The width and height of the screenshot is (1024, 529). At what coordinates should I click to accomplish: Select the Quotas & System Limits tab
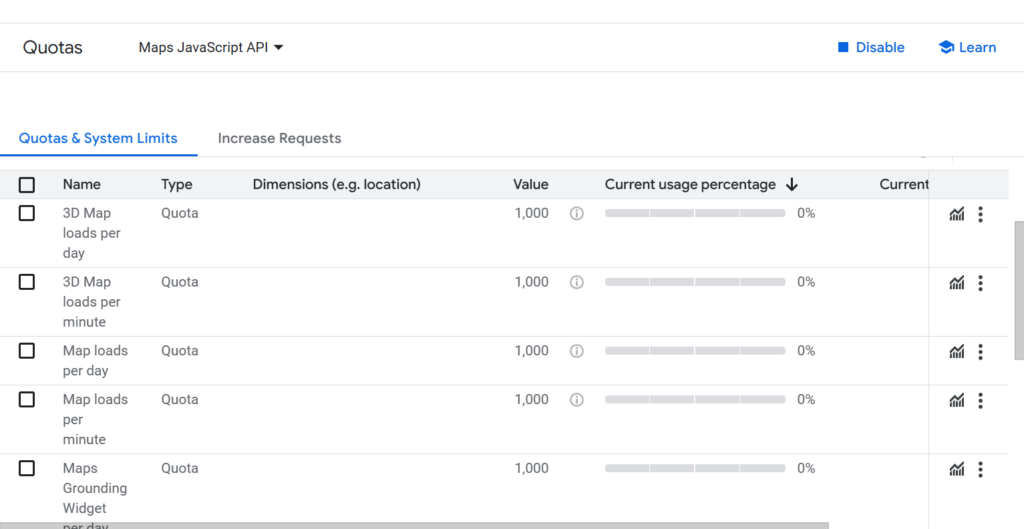click(98, 139)
